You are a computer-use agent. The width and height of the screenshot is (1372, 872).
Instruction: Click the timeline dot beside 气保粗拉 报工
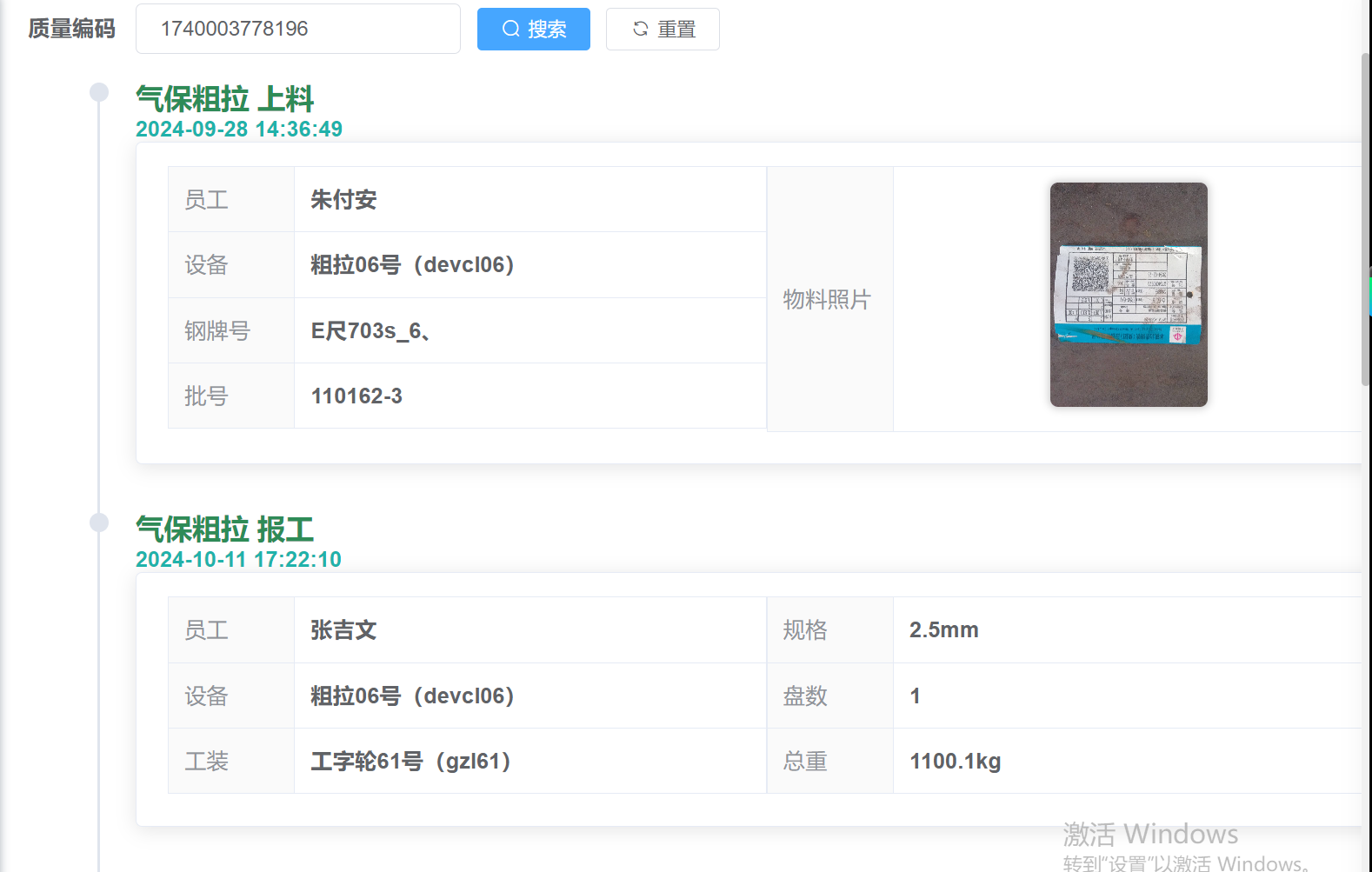(x=99, y=523)
